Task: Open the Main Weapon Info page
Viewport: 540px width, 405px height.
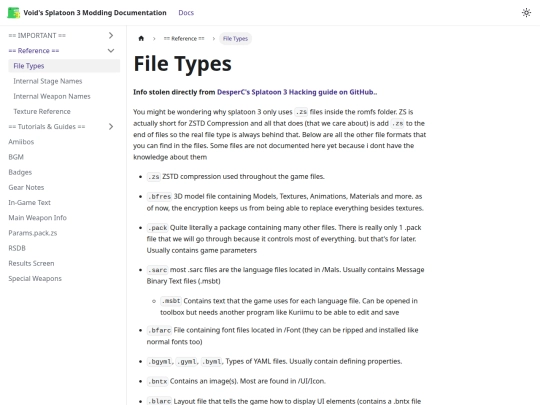Action: pos(38,217)
